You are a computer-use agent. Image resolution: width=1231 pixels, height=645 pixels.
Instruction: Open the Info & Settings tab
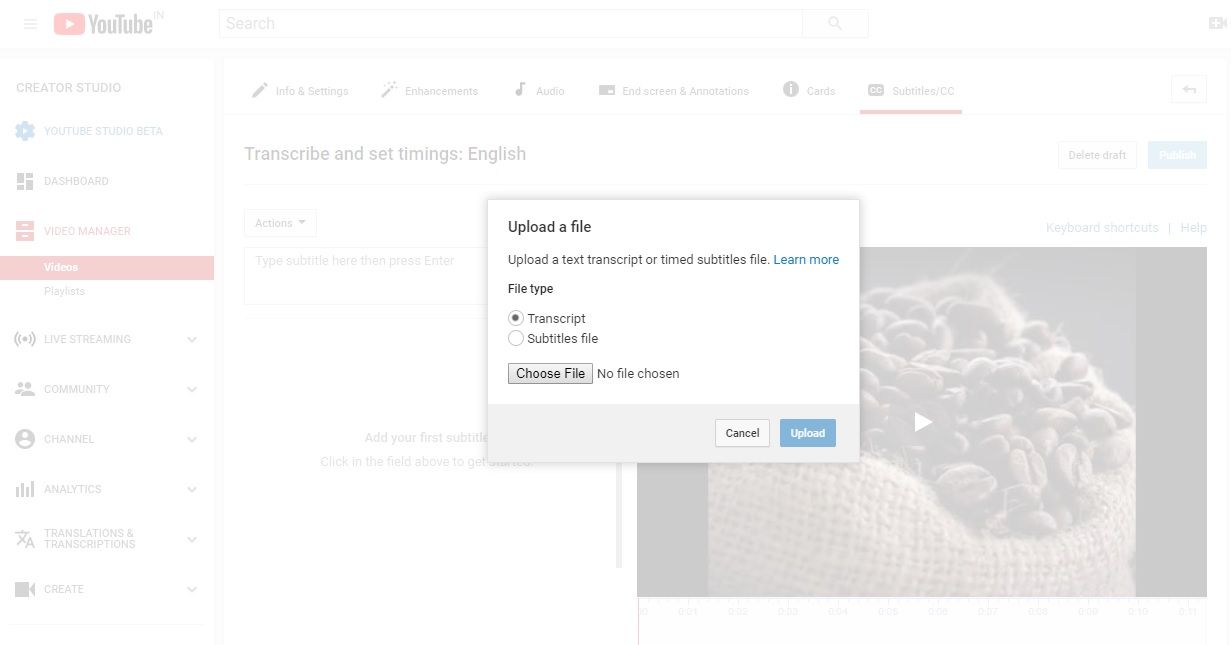(x=300, y=91)
